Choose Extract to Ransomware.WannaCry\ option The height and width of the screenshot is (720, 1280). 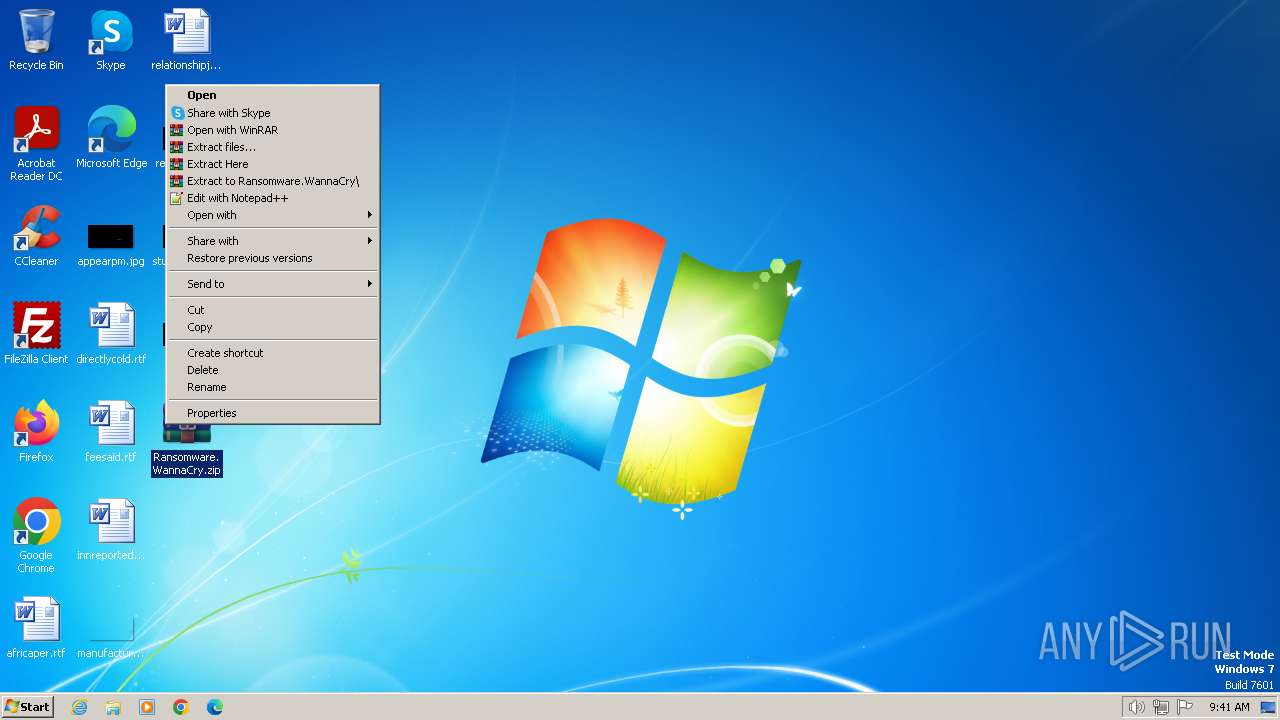coord(273,181)
